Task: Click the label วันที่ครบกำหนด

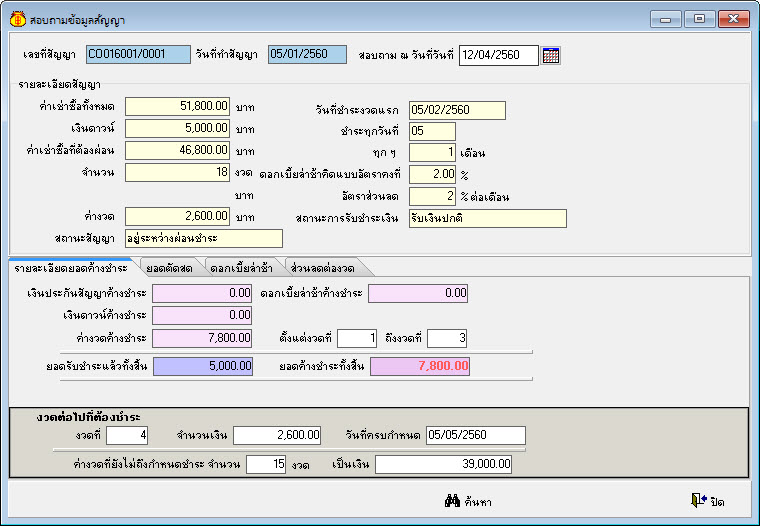Action: click(x=383, y=435)
